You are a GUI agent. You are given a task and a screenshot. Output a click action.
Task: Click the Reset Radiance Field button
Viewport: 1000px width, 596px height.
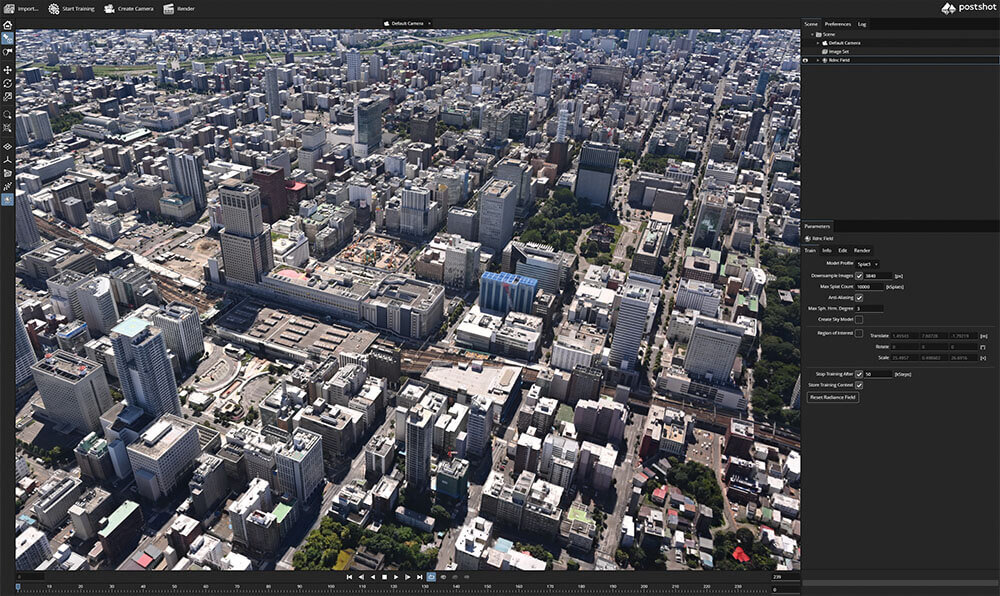(x=832, y=397)
